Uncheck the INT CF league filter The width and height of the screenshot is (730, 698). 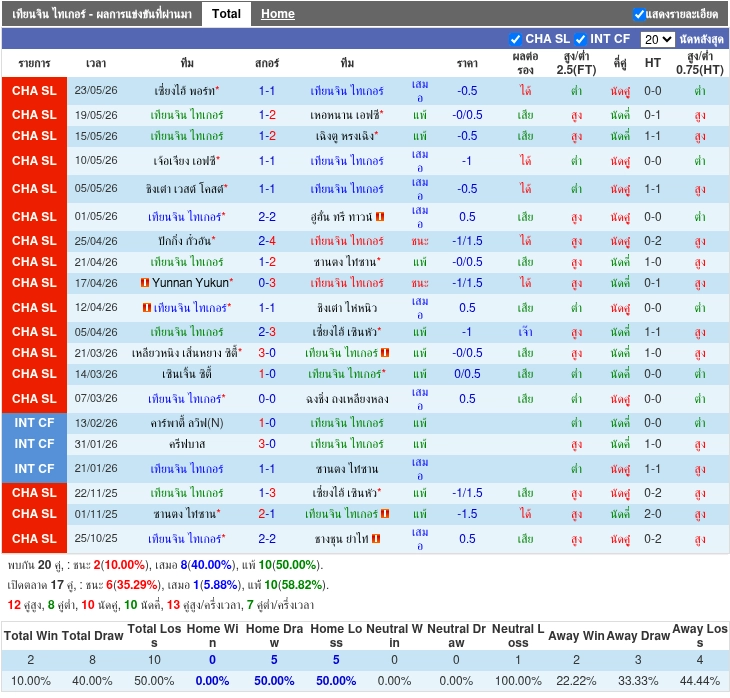(x=580, y=39)
